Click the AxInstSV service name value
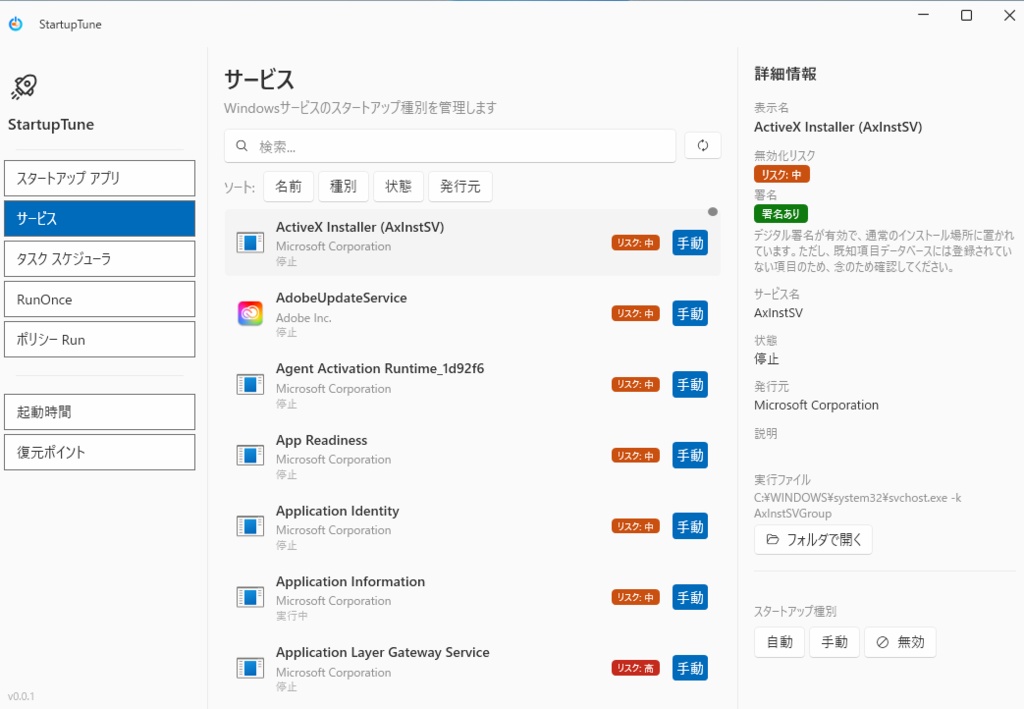Image resolution: width=1024 pixels, height=709 pixels. point(778,313)
